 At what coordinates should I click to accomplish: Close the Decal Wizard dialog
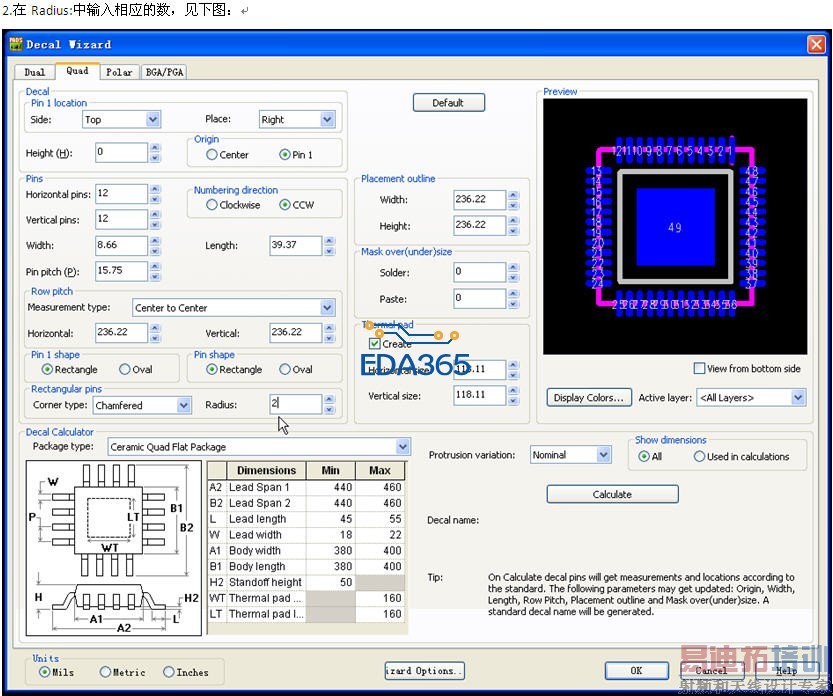pos(815,44)
